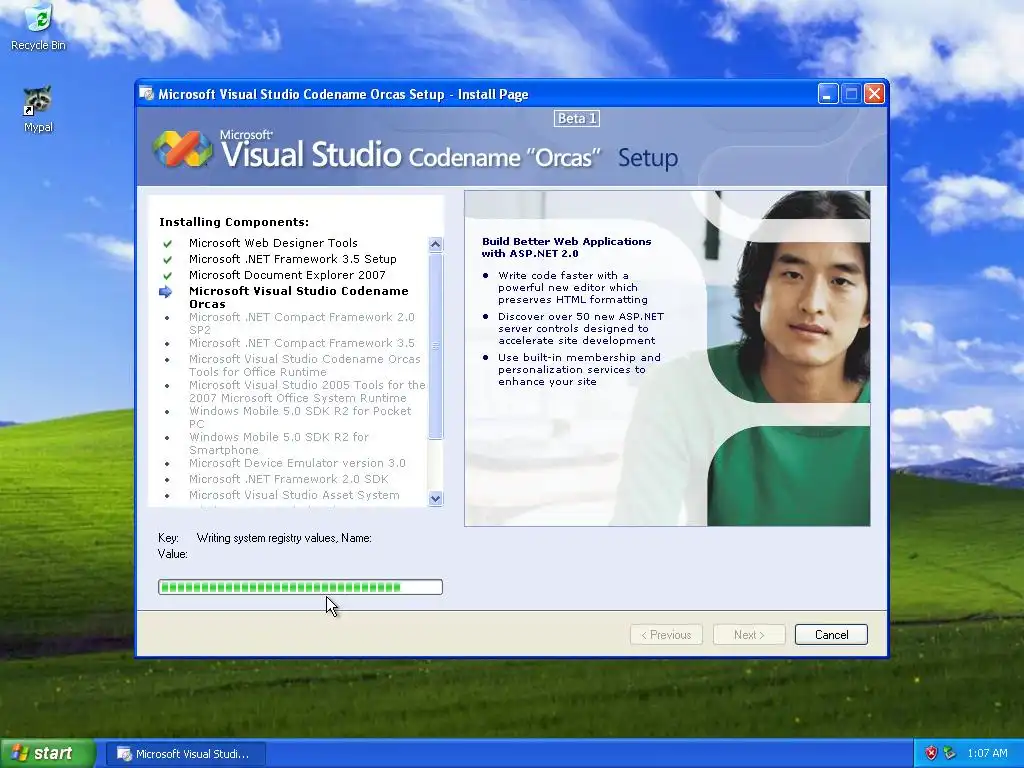1024x768 pixels.
Task: Minimize the Orcas Setup window
Action: 828,94
